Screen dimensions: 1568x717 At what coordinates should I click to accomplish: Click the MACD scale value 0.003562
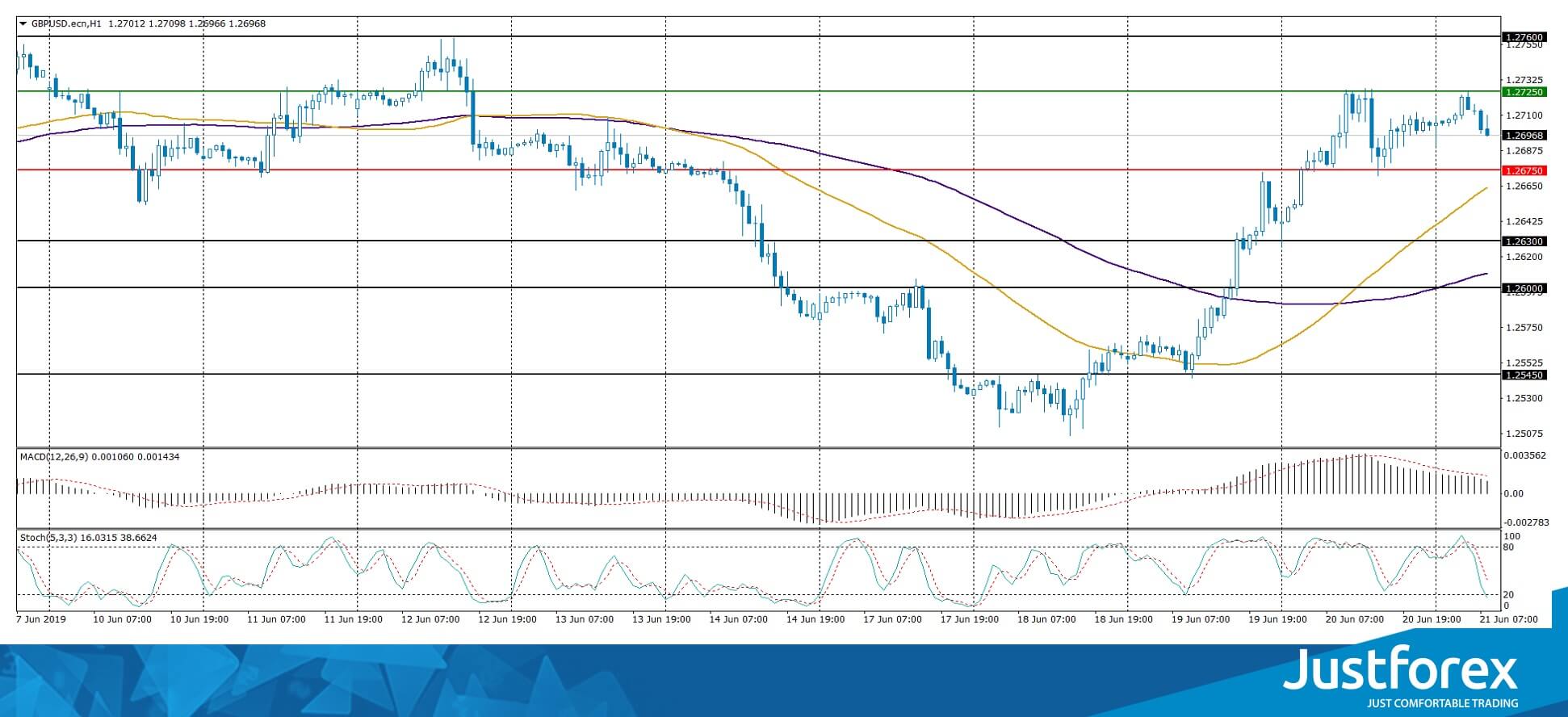1524,455
